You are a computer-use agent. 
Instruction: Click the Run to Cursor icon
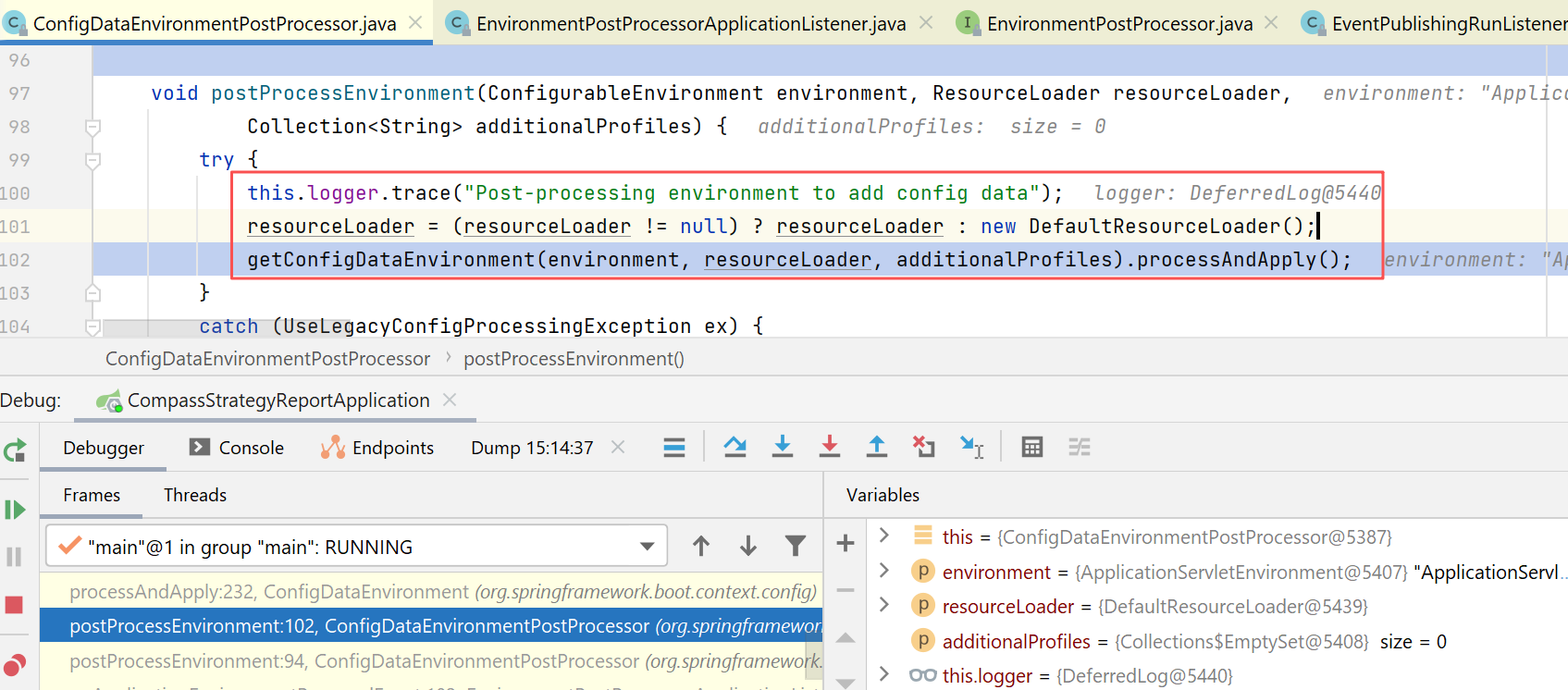971,448
